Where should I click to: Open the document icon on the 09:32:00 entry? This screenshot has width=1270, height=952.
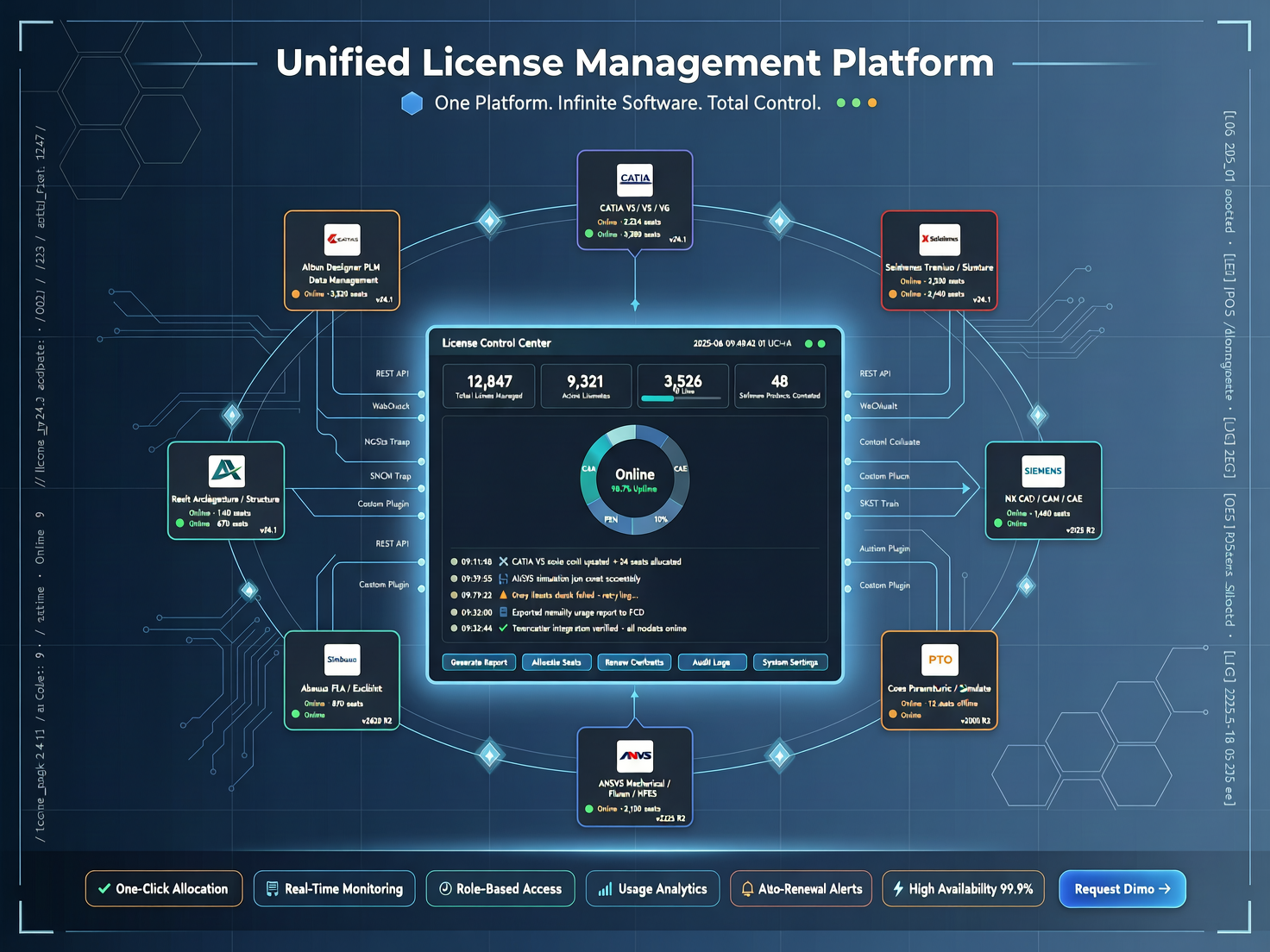point(504,612)
